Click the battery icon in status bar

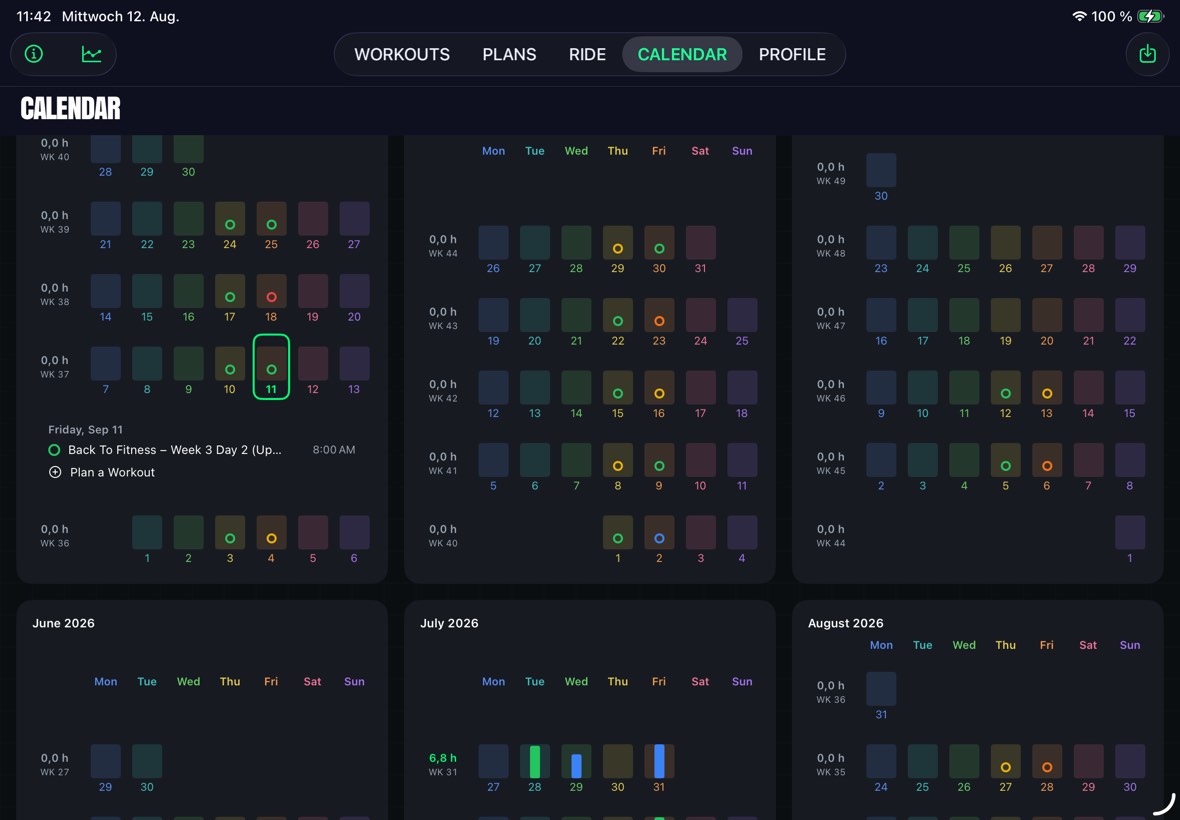pos(1151,17)
